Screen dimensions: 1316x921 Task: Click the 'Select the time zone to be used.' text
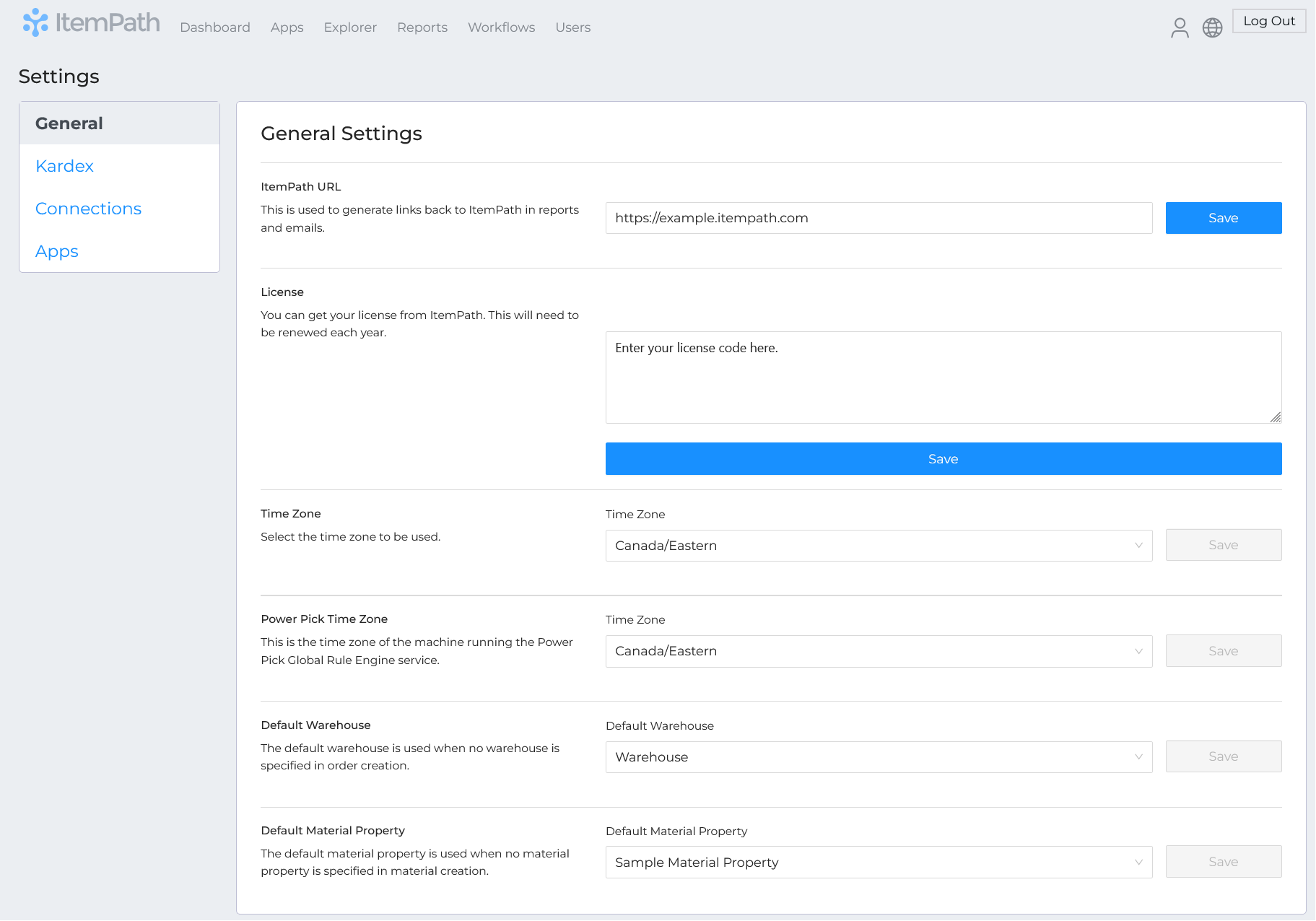click(x=351, y=537)
